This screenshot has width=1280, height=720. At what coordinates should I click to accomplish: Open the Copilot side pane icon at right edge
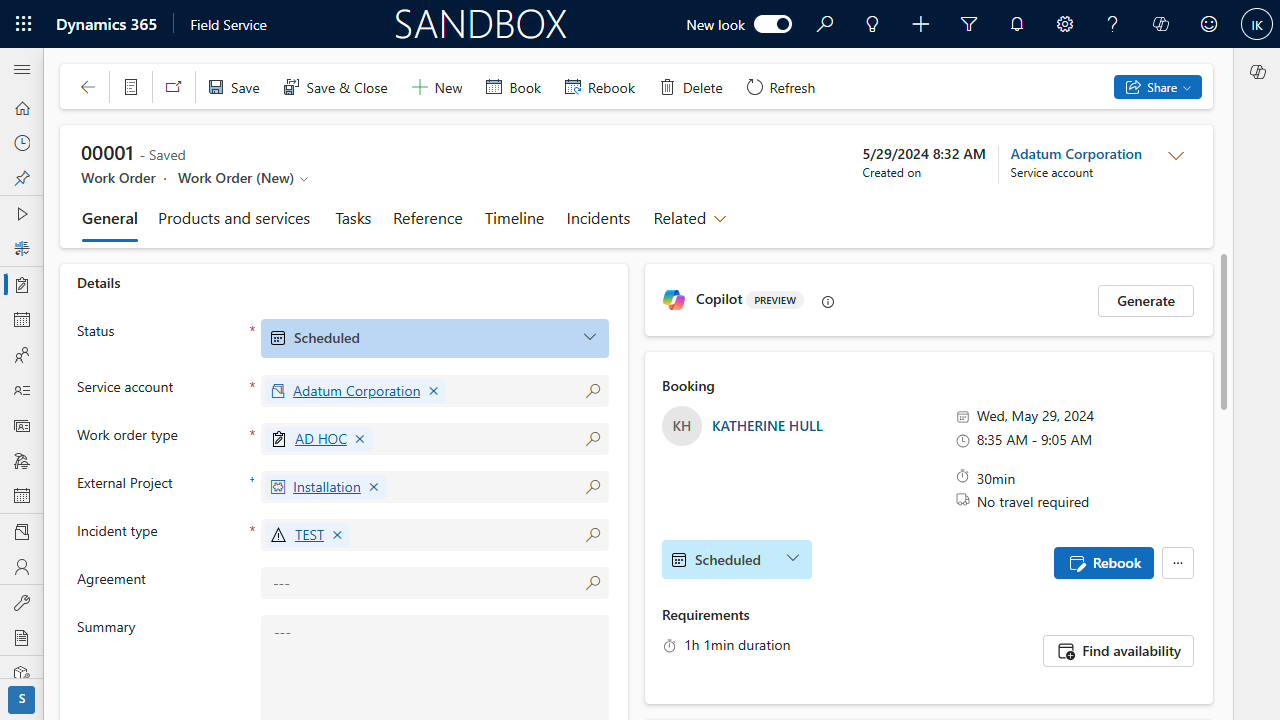tap(1258, 71)
